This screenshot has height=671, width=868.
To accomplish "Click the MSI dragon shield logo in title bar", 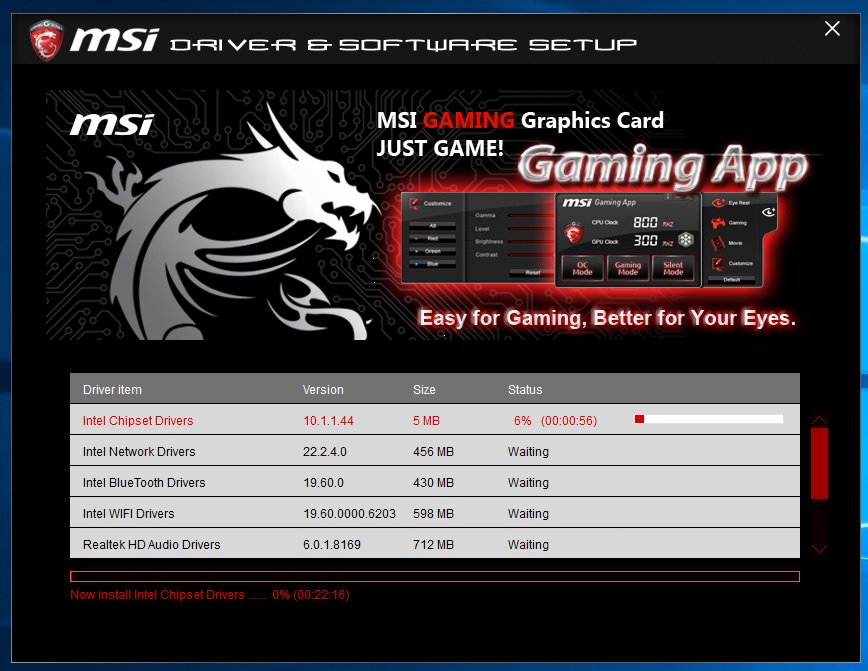I will 44,41.
